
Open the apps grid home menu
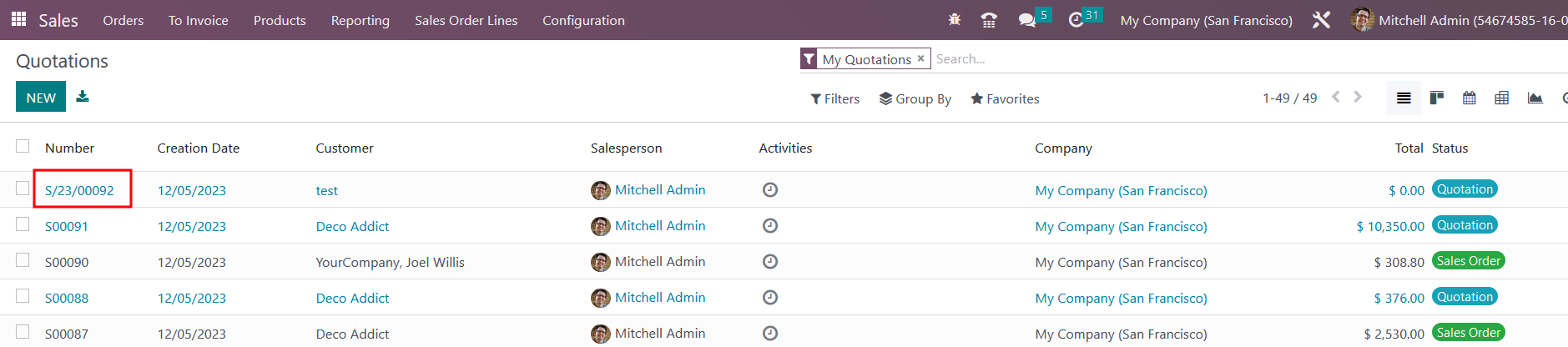[18, 19]
